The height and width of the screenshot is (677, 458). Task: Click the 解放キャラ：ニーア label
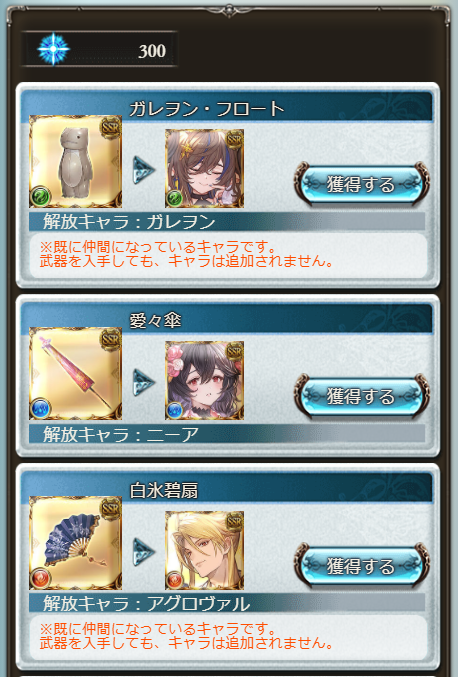coord(121,434)
